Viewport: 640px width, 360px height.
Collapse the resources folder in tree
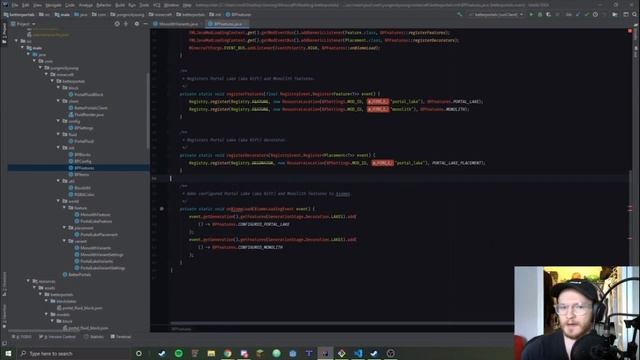pyautogui.click(x=29, y=281)
